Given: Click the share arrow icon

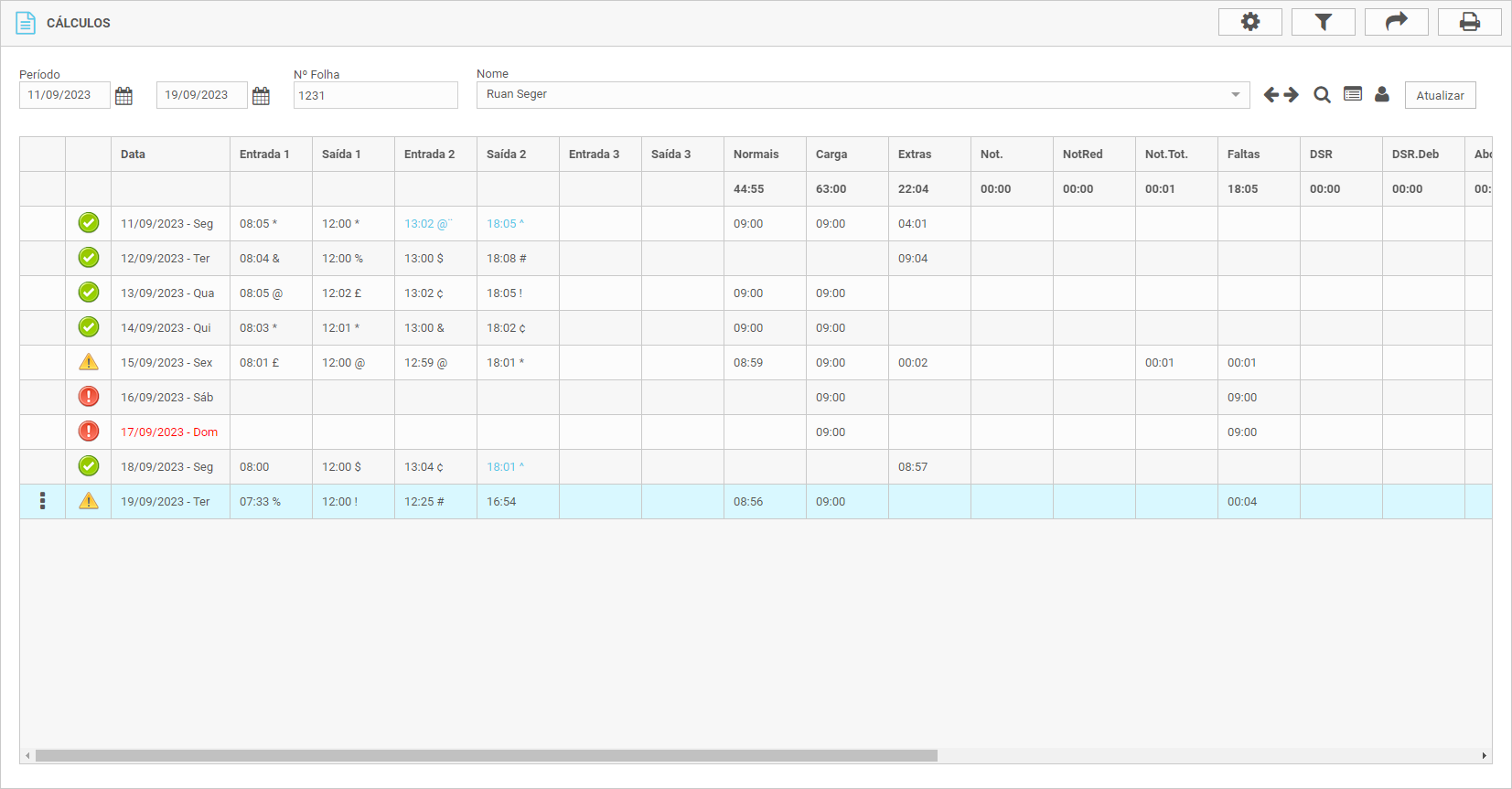Looking at the screenshot, I should 1396,22.
